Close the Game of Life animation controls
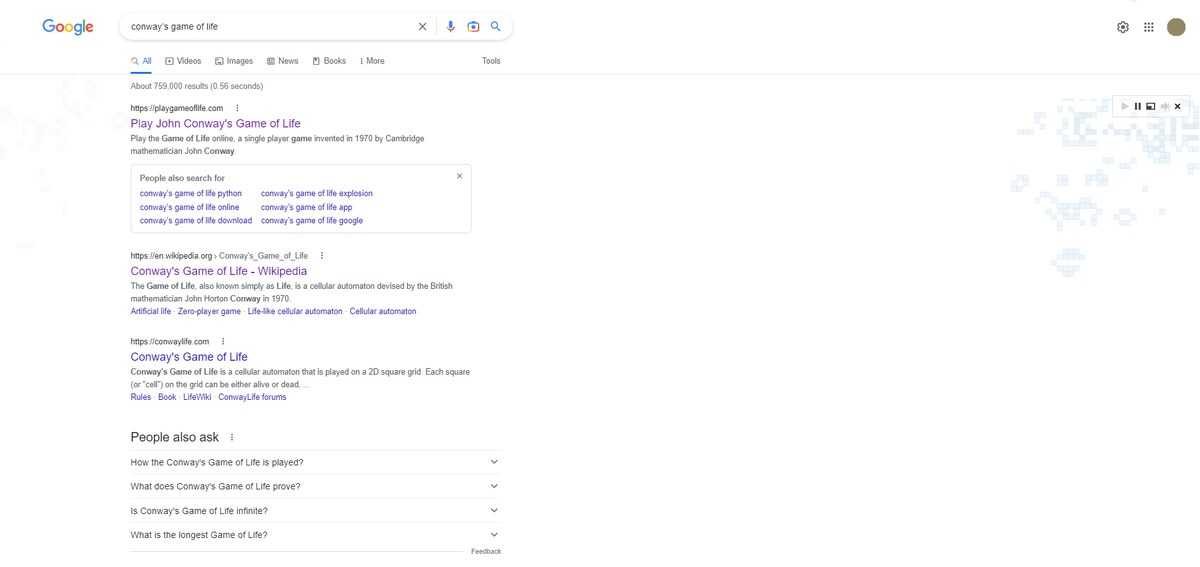Viewport: 1200px width, 567px height. (1177, 106)
